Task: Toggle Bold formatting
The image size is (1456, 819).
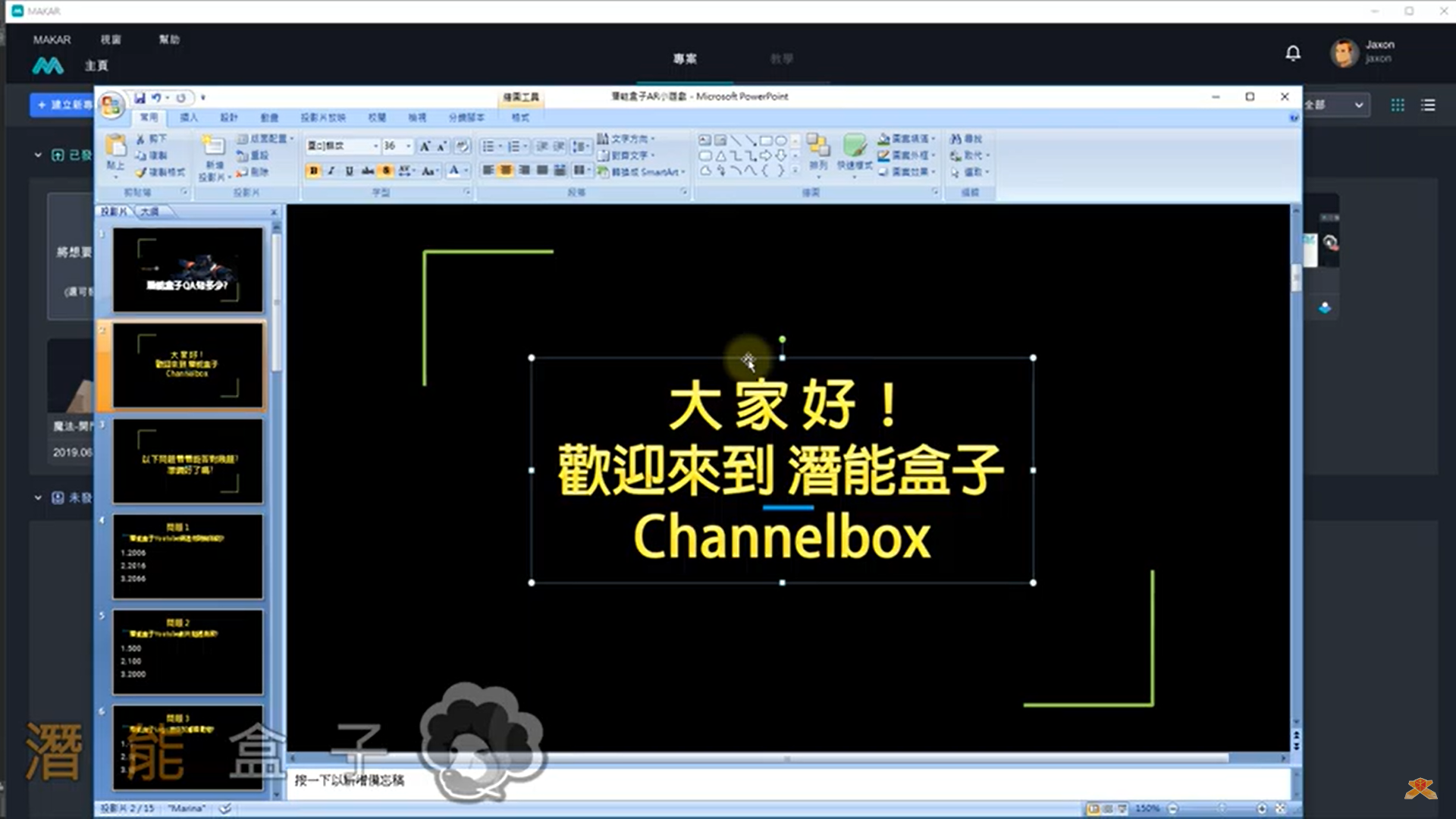Action: (313, 171)
